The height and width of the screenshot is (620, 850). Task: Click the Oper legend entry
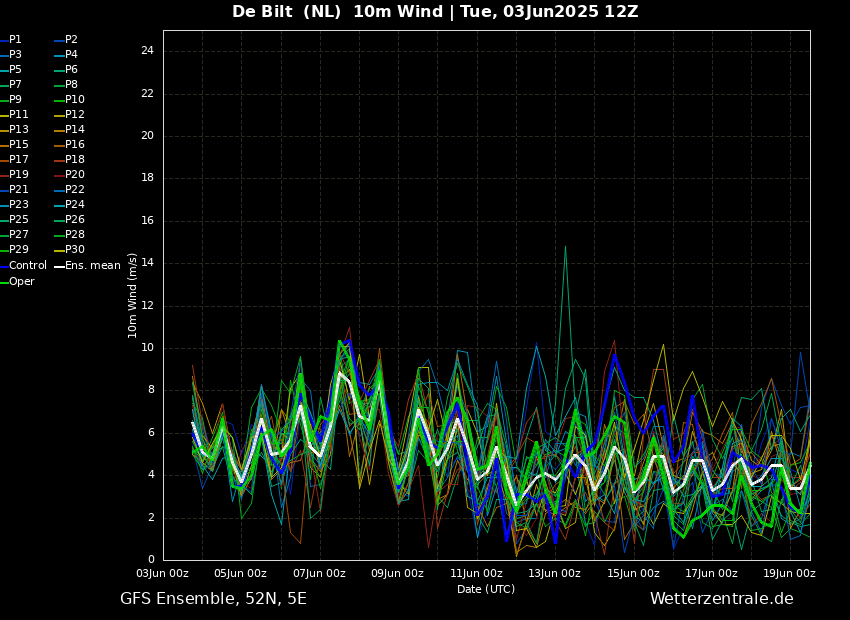pyautogui.click(x=22, y=282)
